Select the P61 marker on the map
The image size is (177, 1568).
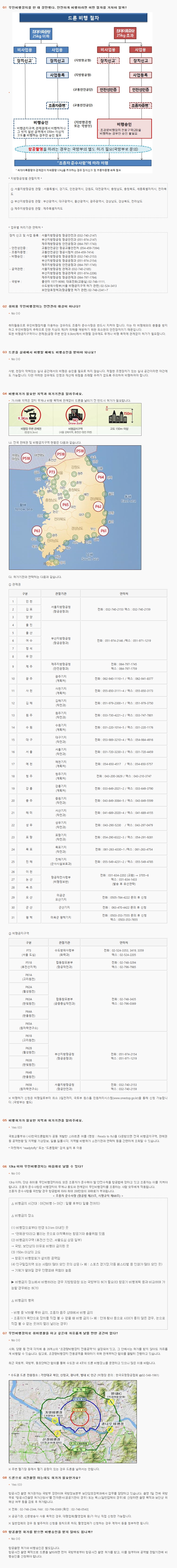coord(103,531)
